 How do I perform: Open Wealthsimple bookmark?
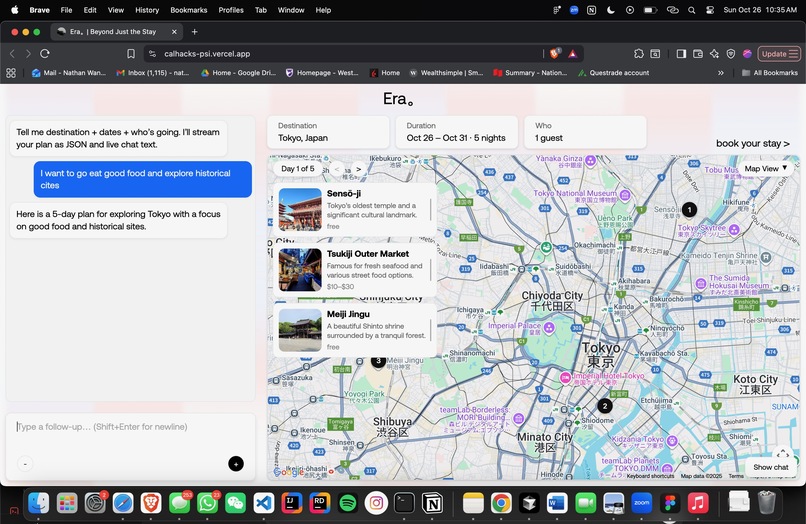coord(446,73)
